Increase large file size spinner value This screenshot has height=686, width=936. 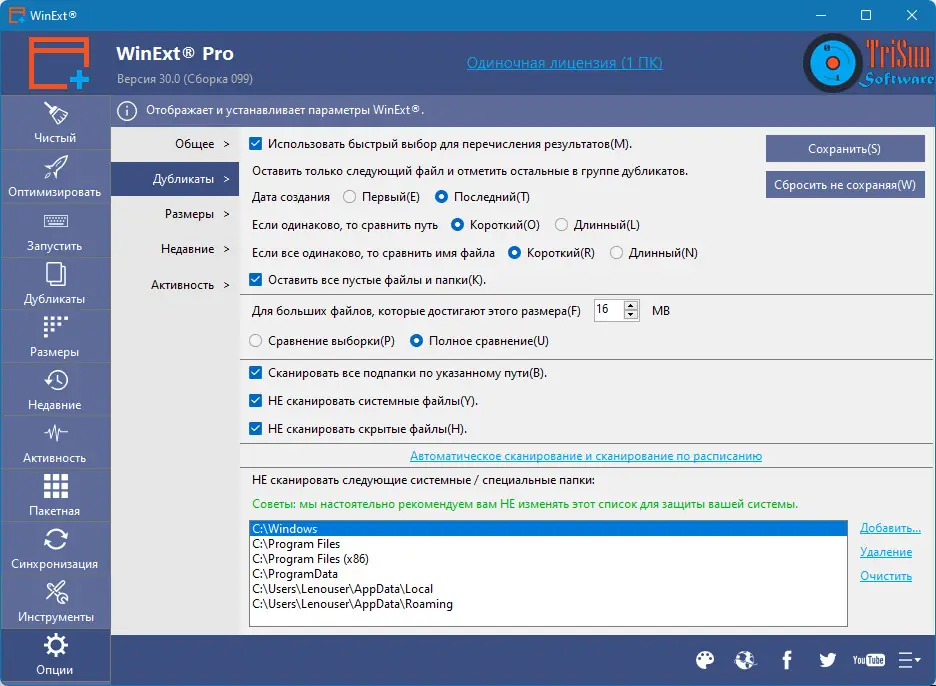pyautogui.click(x=631, y=306)
